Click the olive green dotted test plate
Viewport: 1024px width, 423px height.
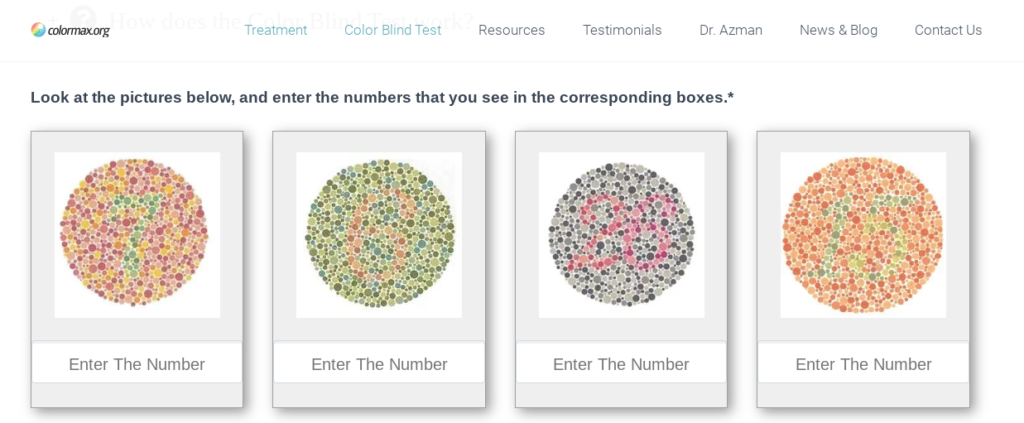point(379,235)
